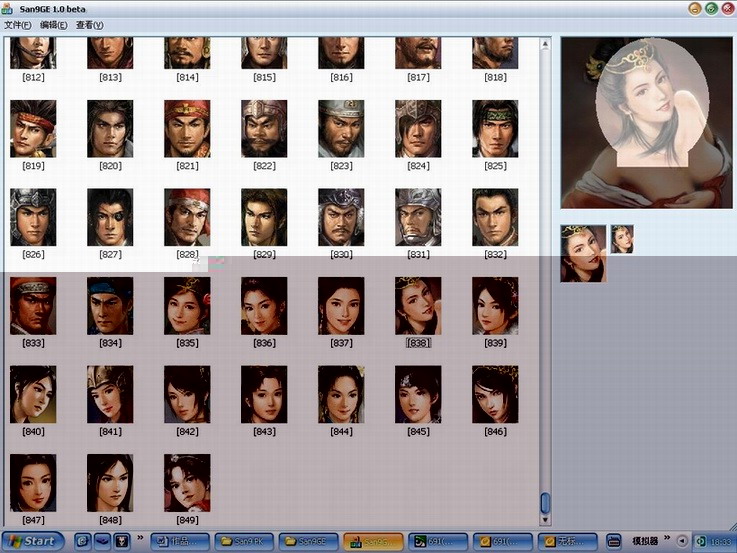
Task: Click the Windows Start button
Action: tap(33, 541)
